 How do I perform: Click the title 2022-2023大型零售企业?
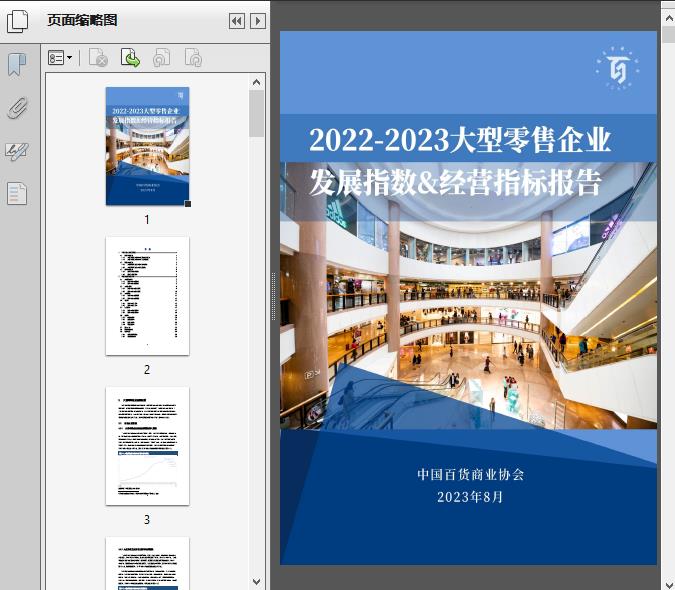[460, 140]
